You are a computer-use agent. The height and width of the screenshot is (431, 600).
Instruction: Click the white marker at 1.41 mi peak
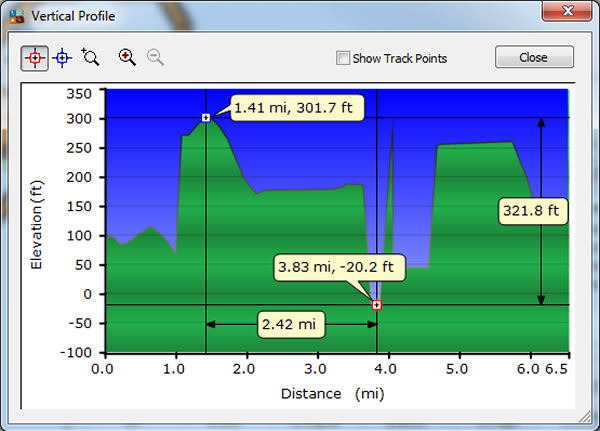pos(206,118)
